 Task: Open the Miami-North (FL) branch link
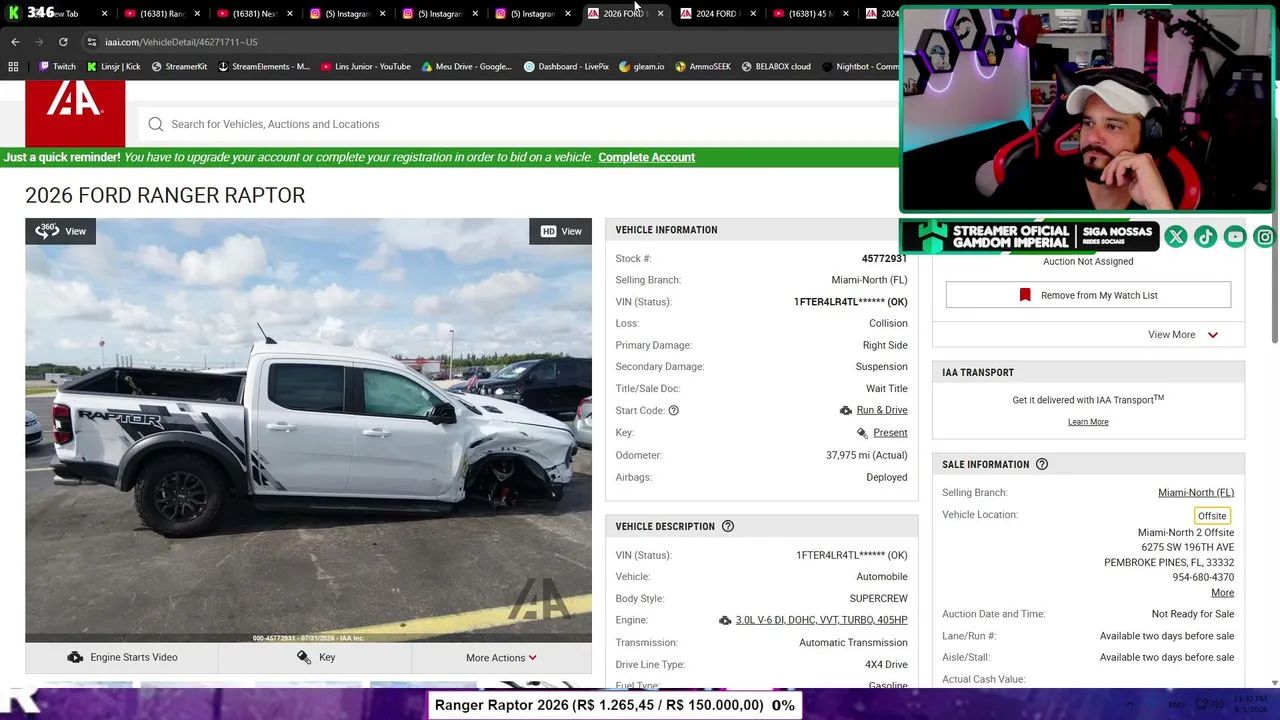pos(1196,493)
